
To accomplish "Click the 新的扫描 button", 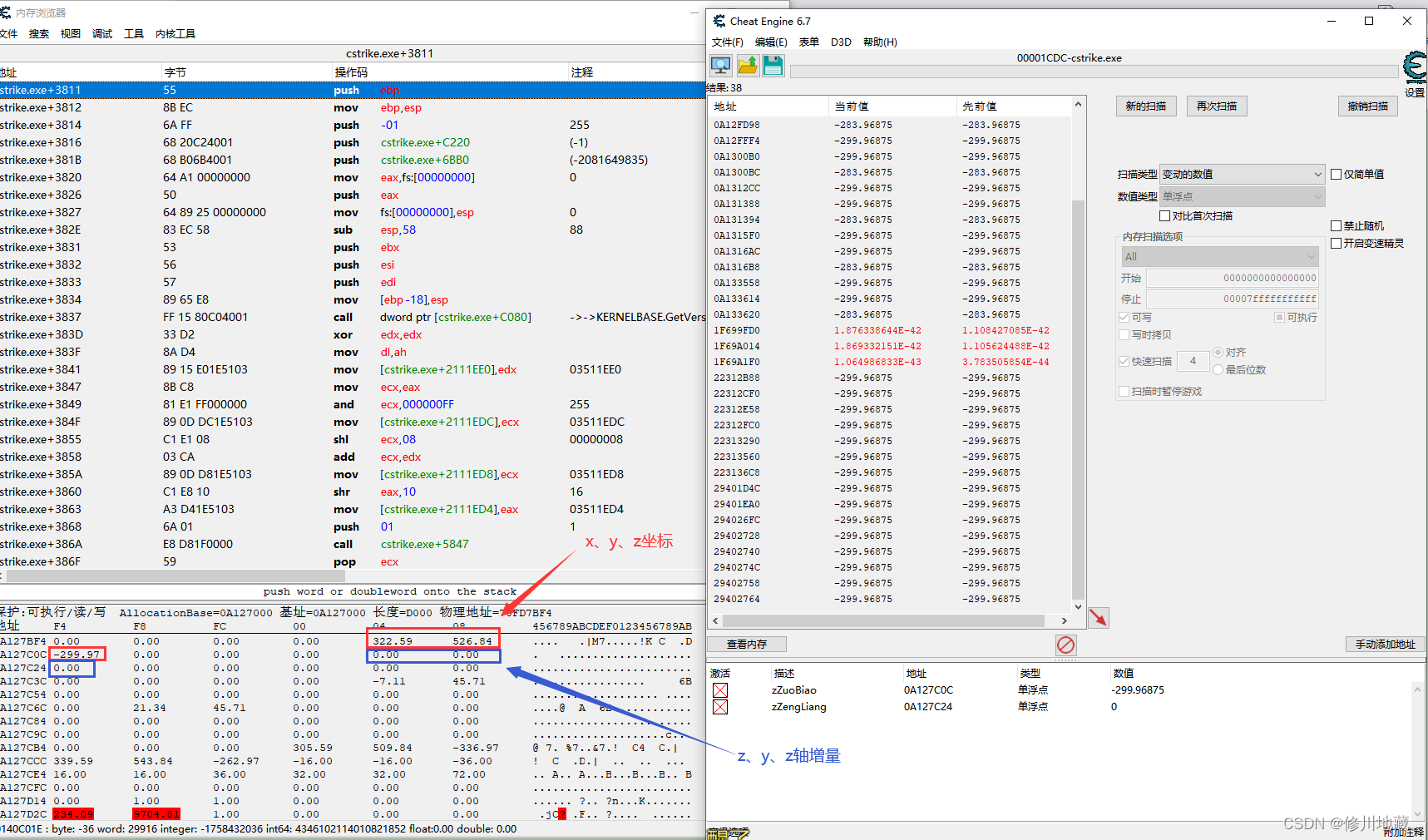I will pos(1146,106).
